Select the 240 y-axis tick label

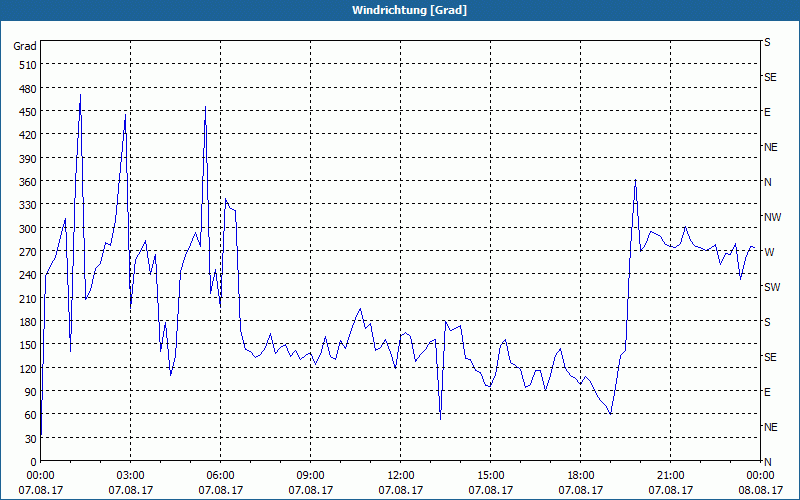tap(28, 276)
